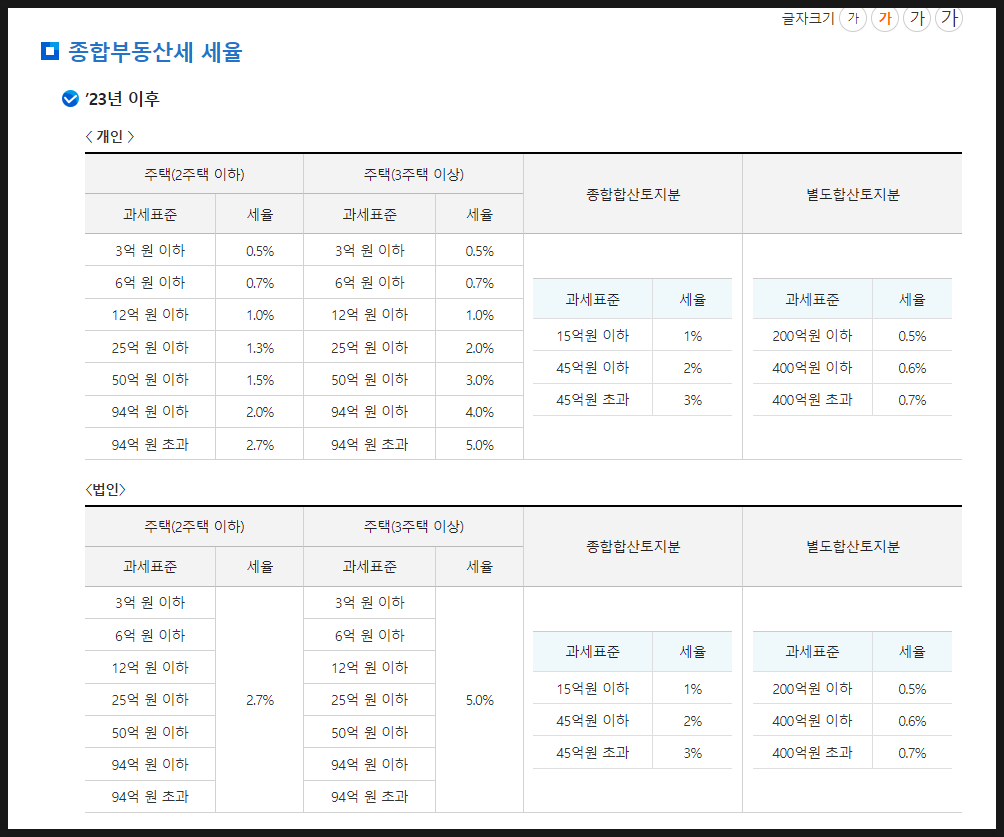1004x837 pixels.
Task: Expand the 주택(3주택 이상) column header
Action: 413,172
